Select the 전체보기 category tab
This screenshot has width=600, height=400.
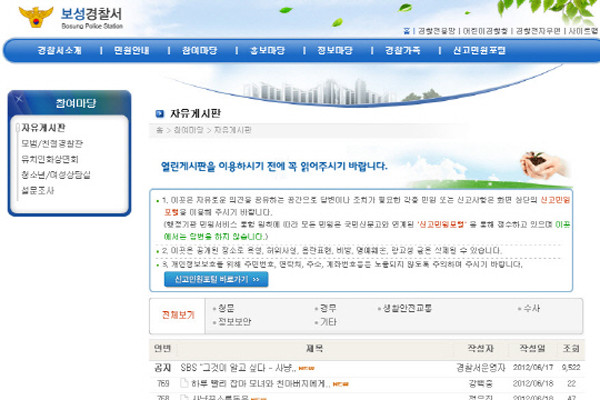click(178, 315)
